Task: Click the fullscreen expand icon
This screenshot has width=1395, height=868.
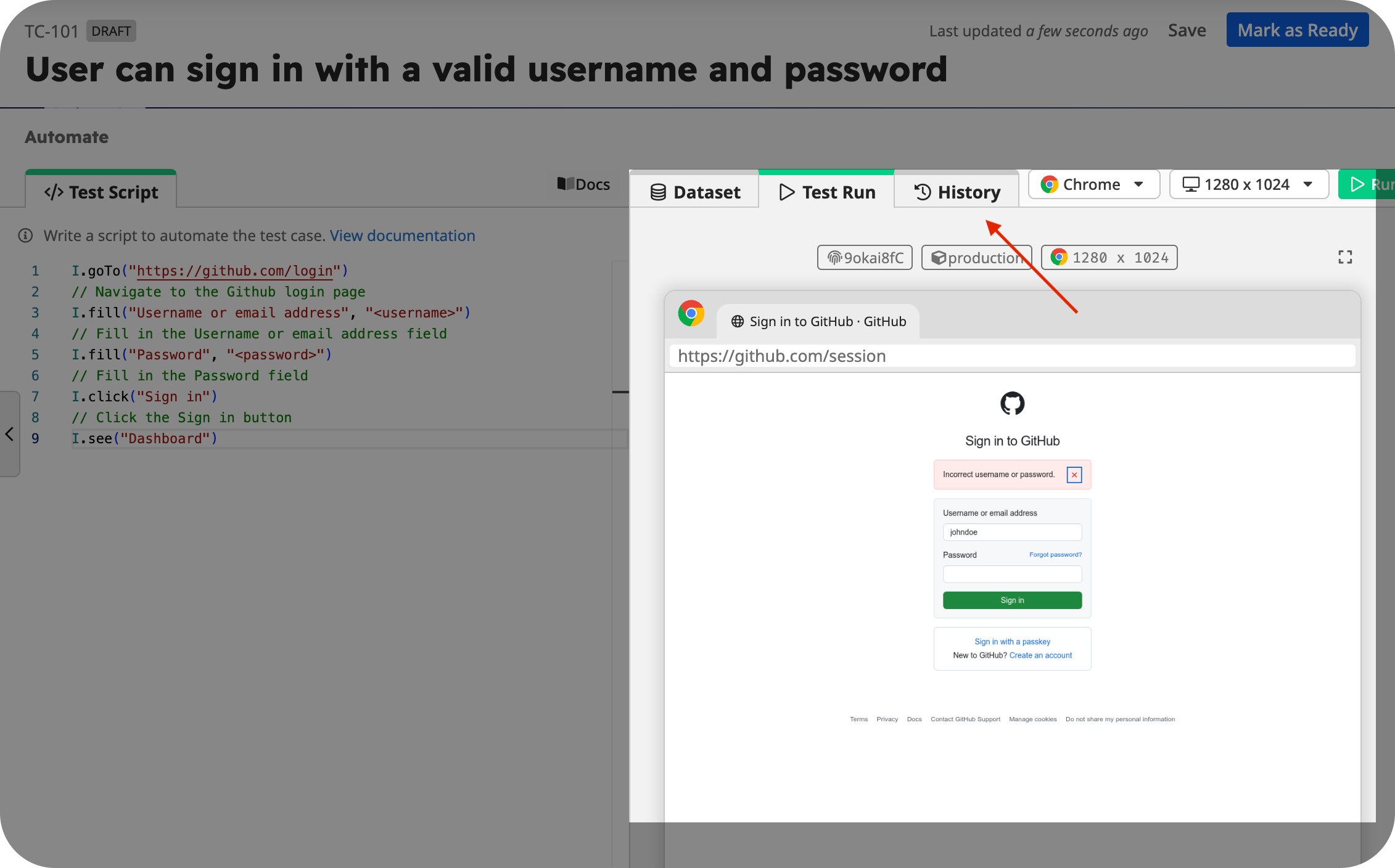Action: click(x=1345, y=257)
